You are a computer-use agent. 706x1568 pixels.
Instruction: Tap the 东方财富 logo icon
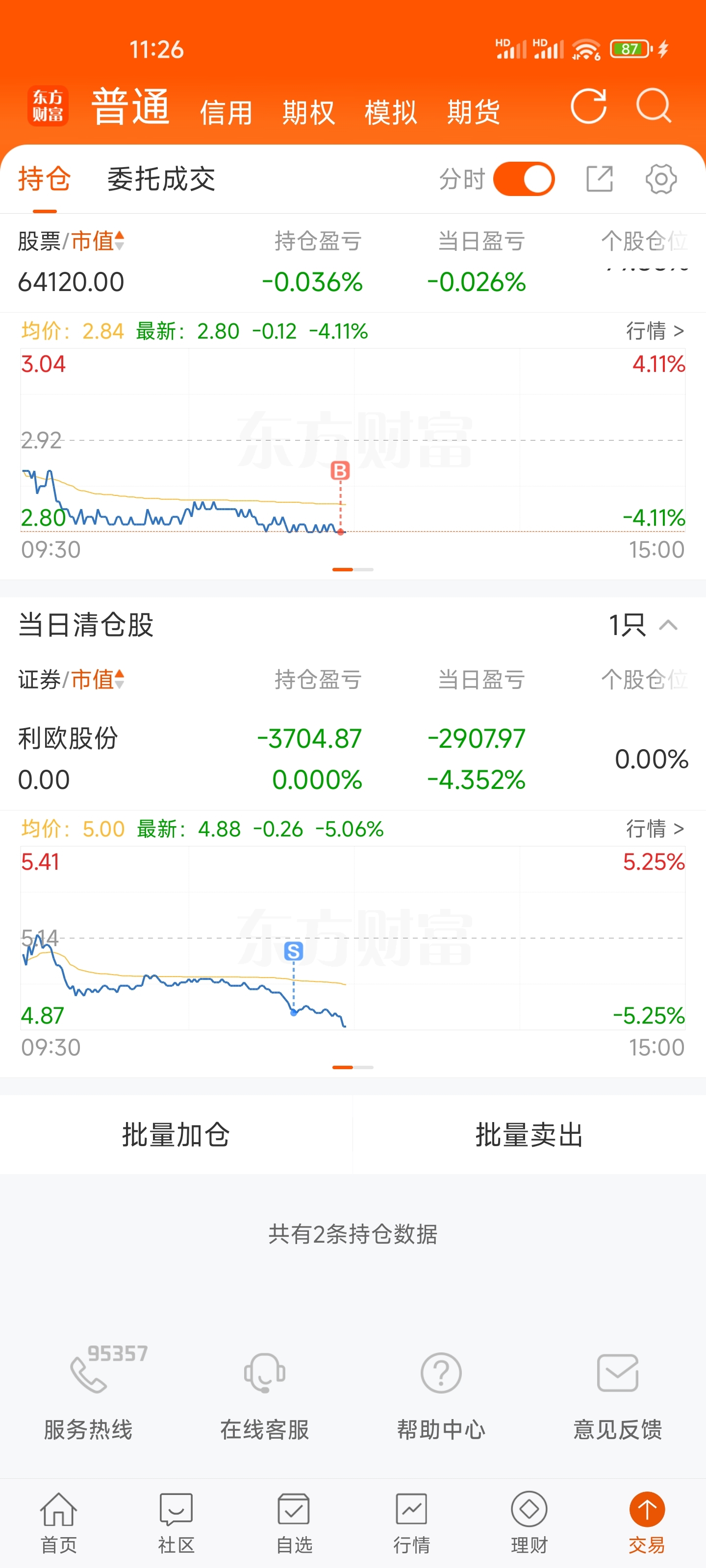(48, 106)
